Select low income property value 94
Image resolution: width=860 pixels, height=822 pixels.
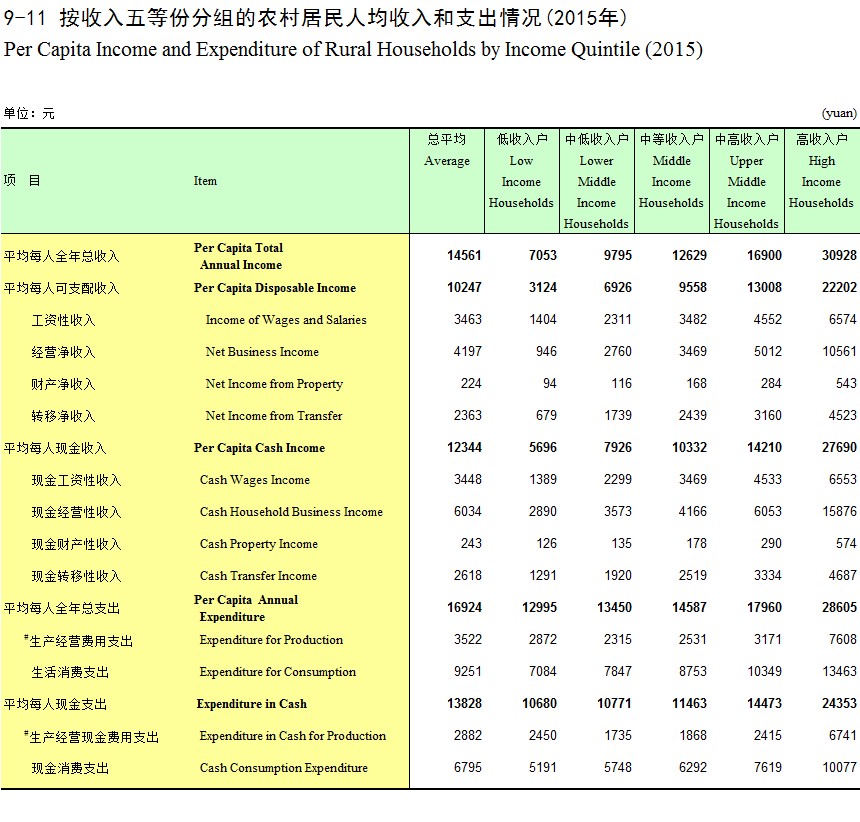pyautogui.click(x=550, y=383)
